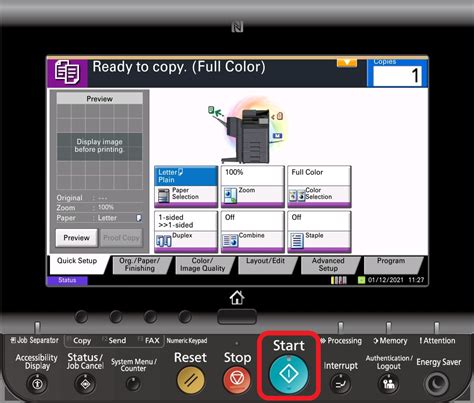Tap the Numeric Keypad label

click(187, 341)
